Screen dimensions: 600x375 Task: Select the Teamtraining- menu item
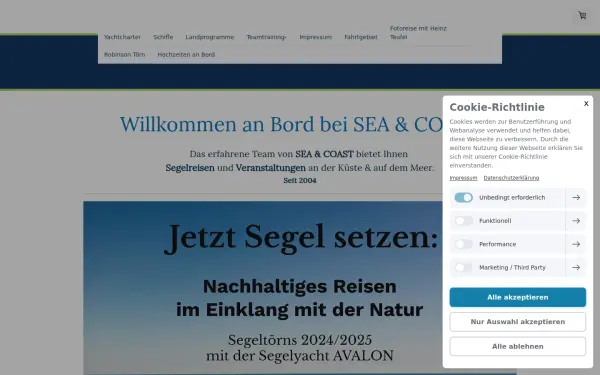[x=267, y=37]
